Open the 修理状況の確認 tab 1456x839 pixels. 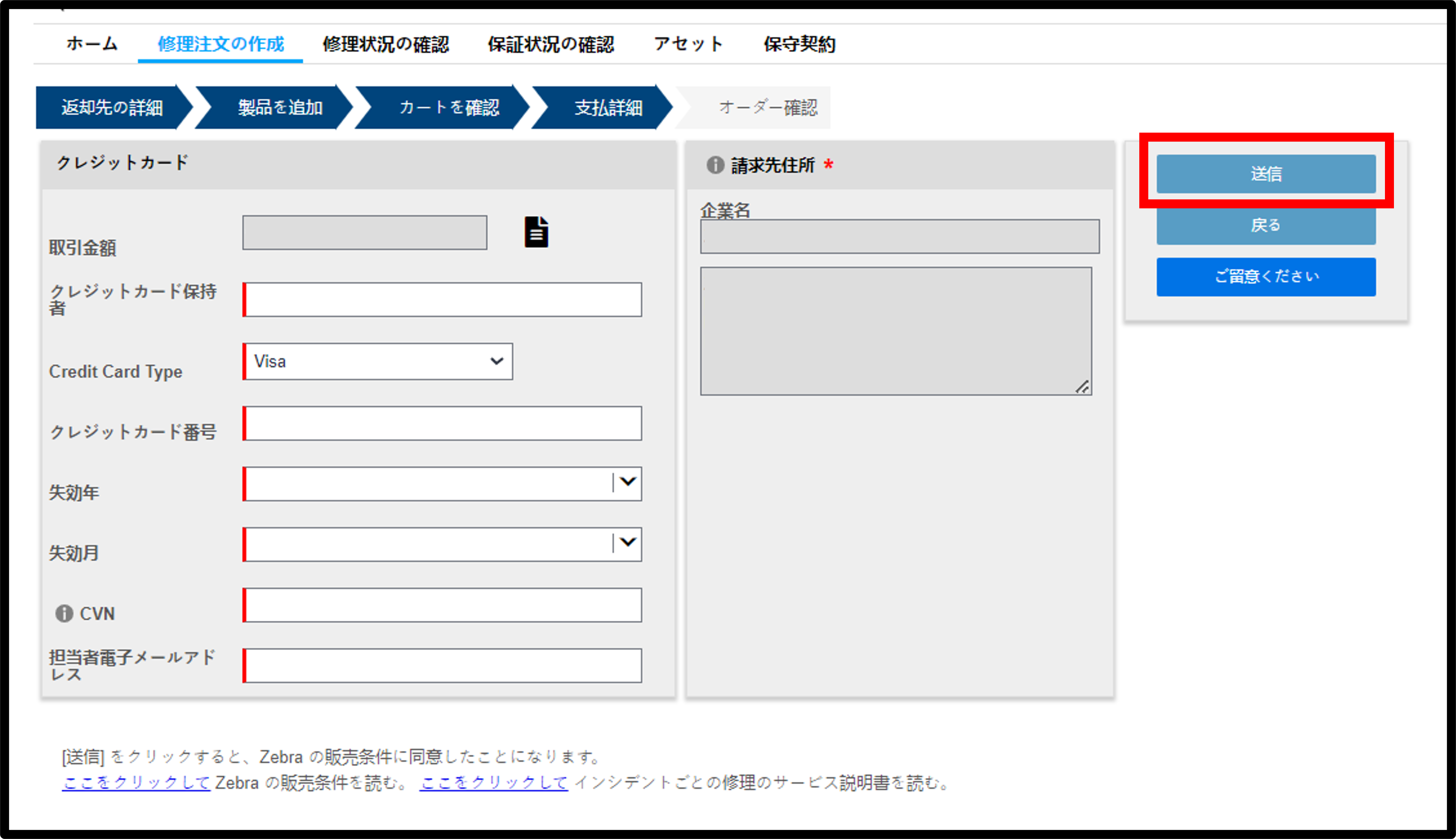click(x=386, y=44)
